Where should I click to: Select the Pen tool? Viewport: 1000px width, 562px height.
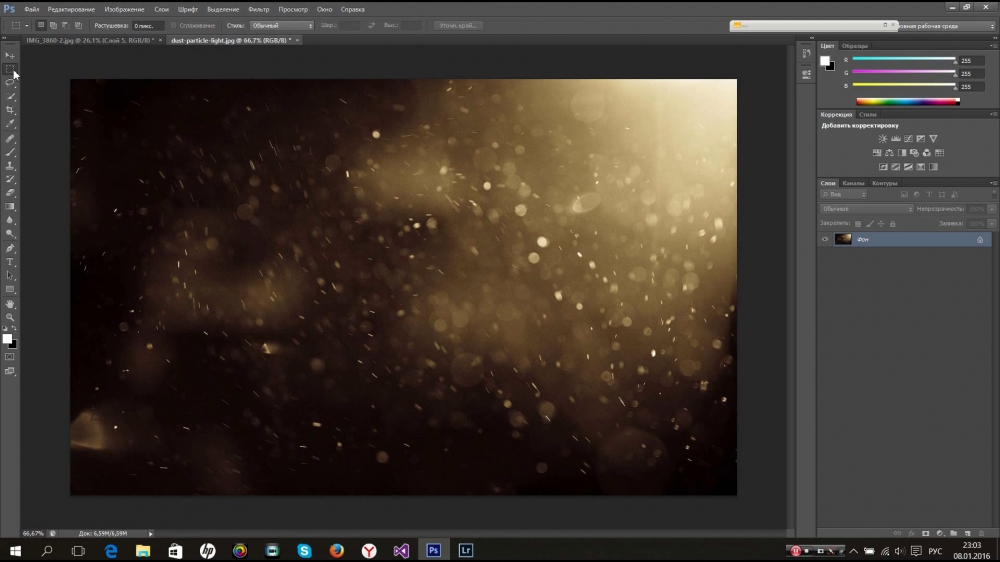(10, 248)
